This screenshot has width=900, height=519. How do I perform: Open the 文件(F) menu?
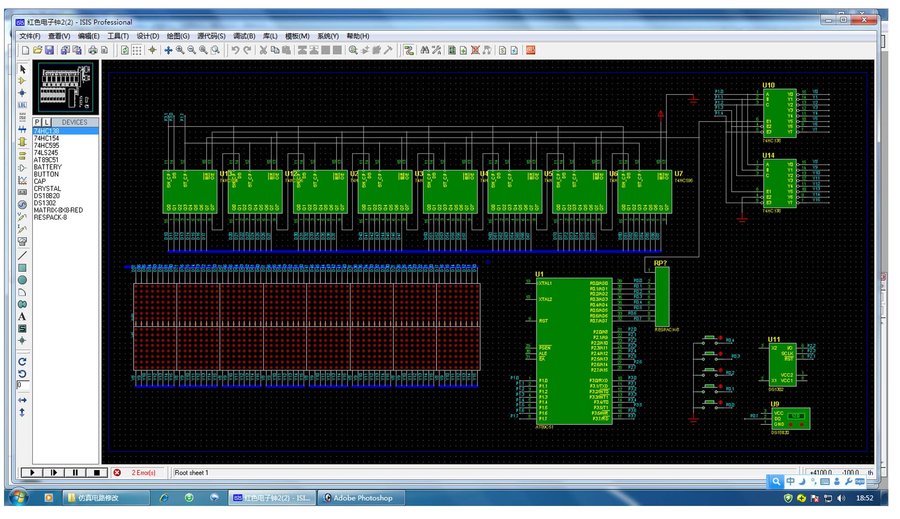point(29,36)
